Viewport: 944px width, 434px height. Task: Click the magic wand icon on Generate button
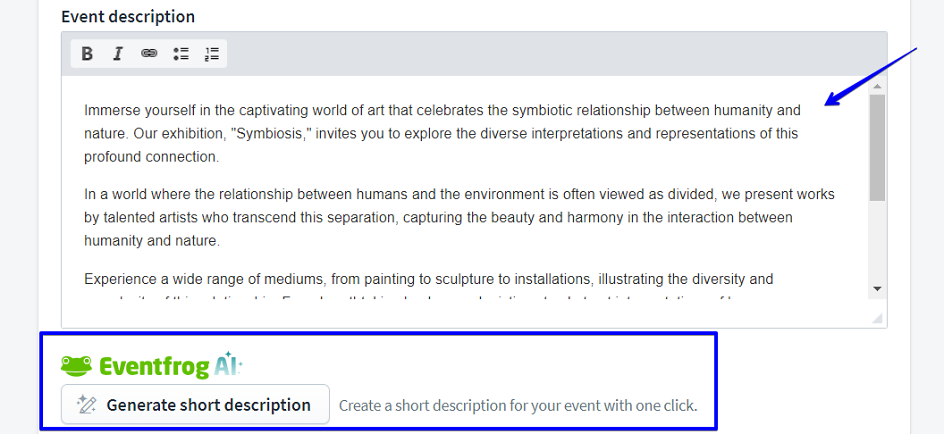(x=87, y=405)
